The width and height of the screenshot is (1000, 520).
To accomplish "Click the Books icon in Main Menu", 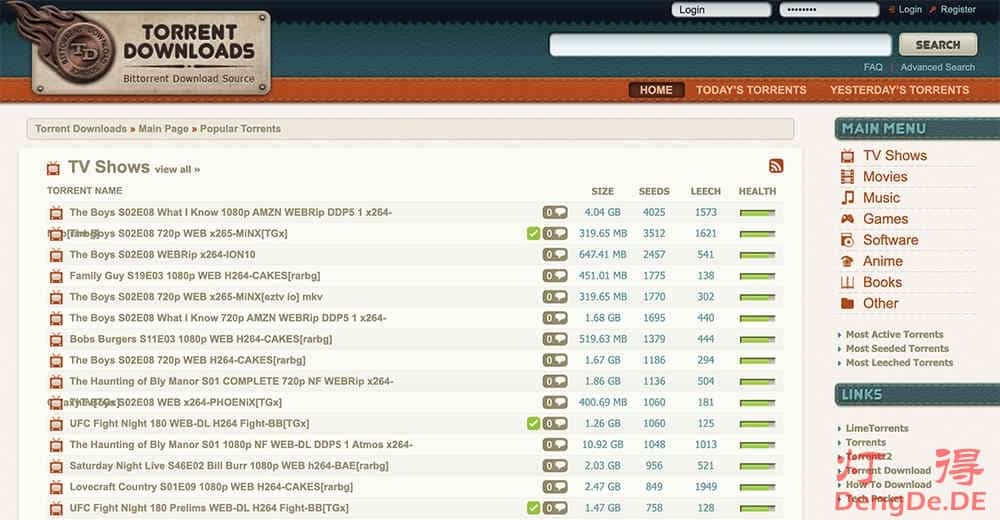I will (x=847, y=283).
